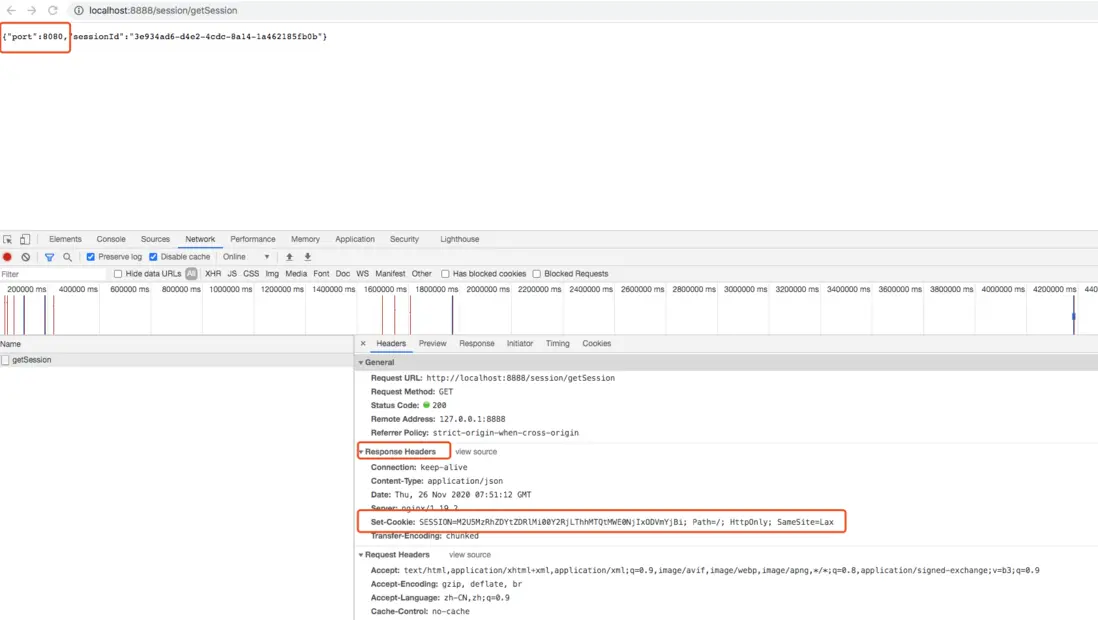
Task: Select the All filter type
Action: [191, 274]
